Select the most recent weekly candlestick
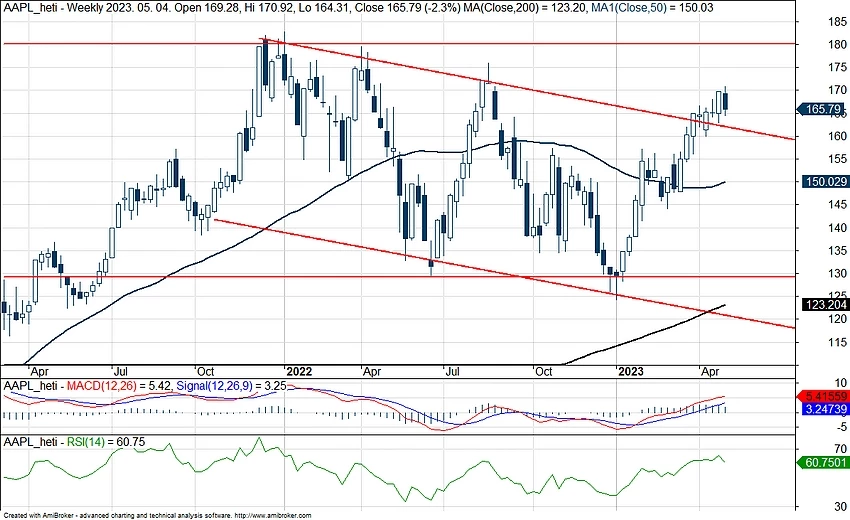The image size is (850, 520). click(725, 101)
